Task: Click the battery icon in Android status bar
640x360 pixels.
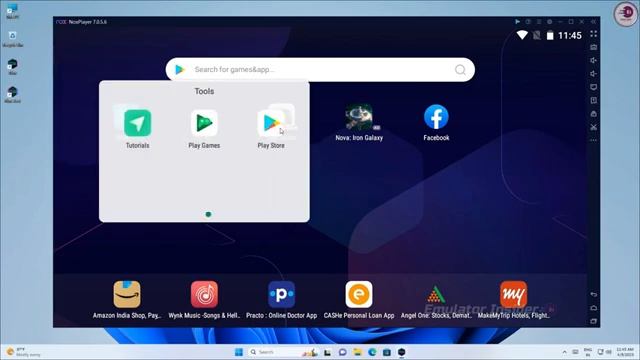Action: 550,36
